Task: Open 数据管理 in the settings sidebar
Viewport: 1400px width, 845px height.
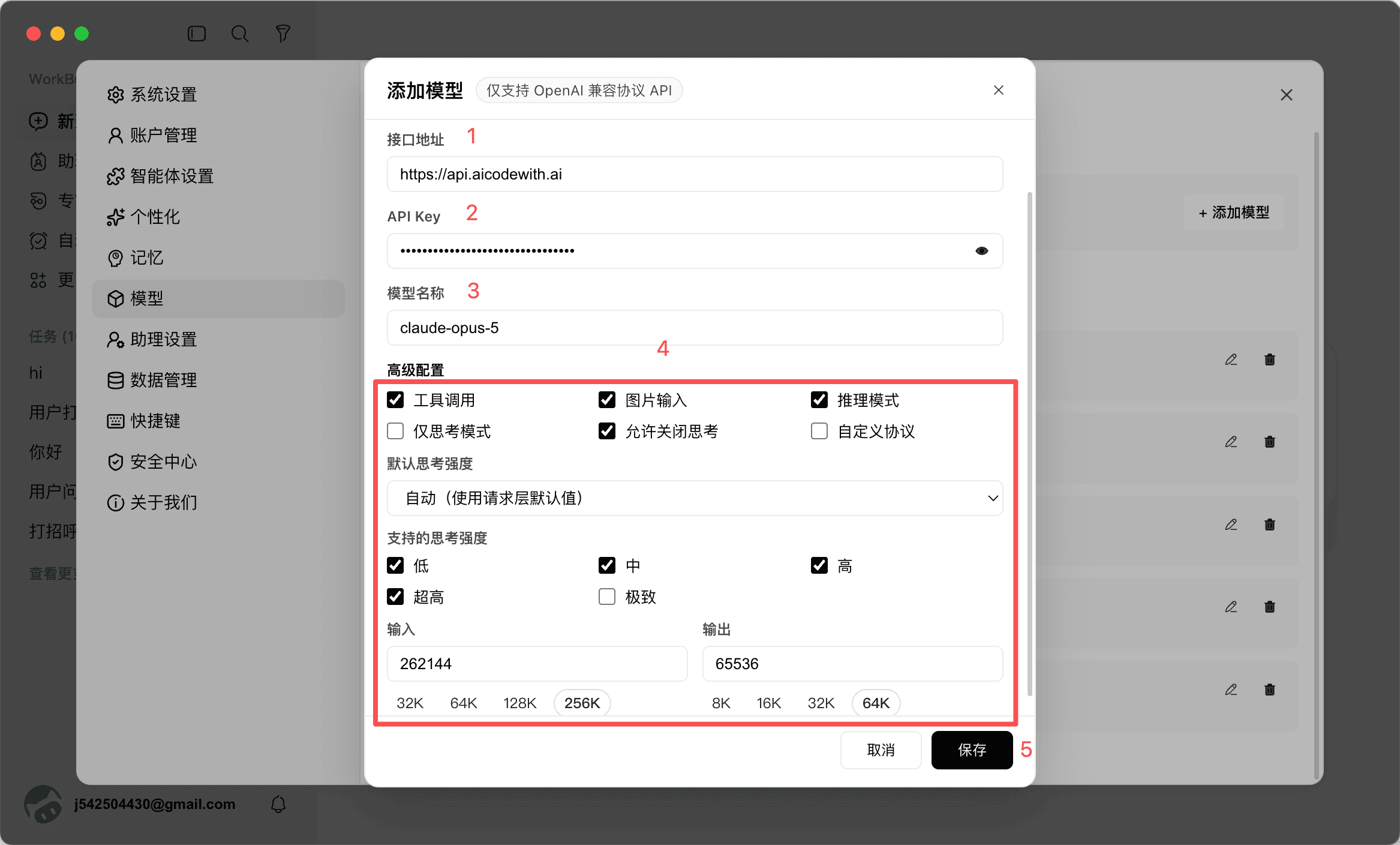Action: click(218, 380)
